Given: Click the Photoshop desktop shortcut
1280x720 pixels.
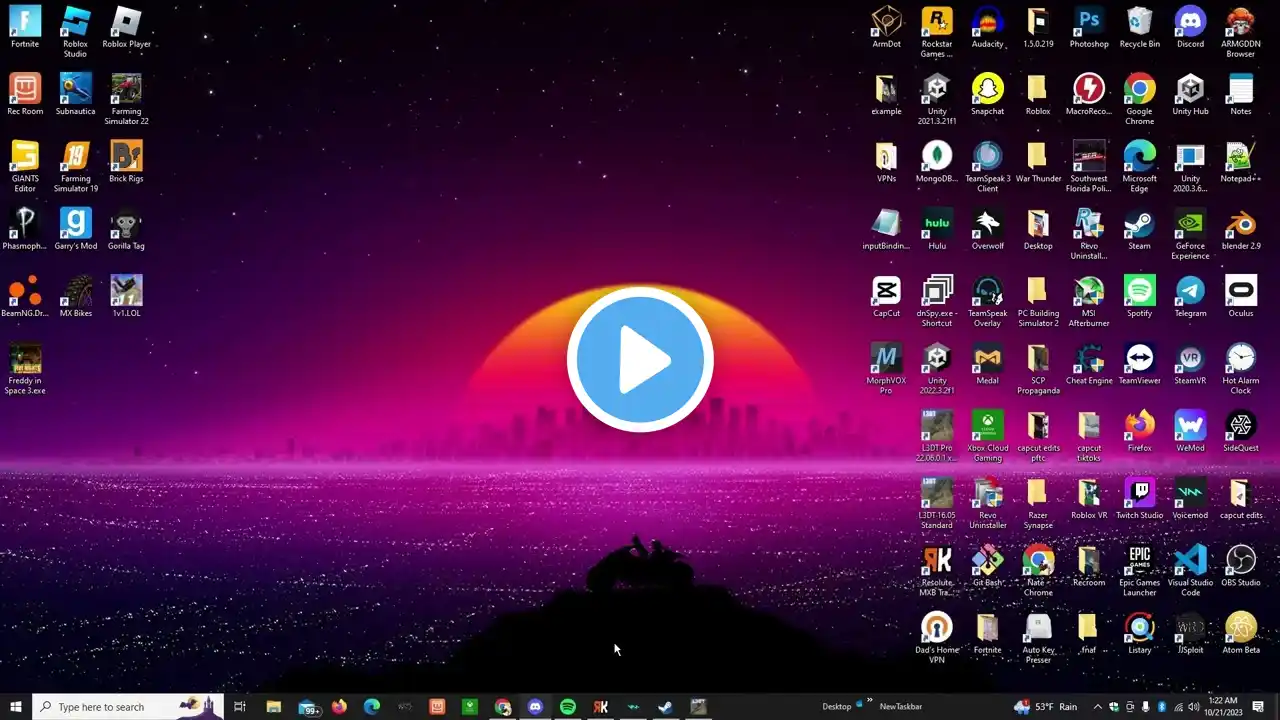Looking at the screenshot, I should tap(1089, 27).
